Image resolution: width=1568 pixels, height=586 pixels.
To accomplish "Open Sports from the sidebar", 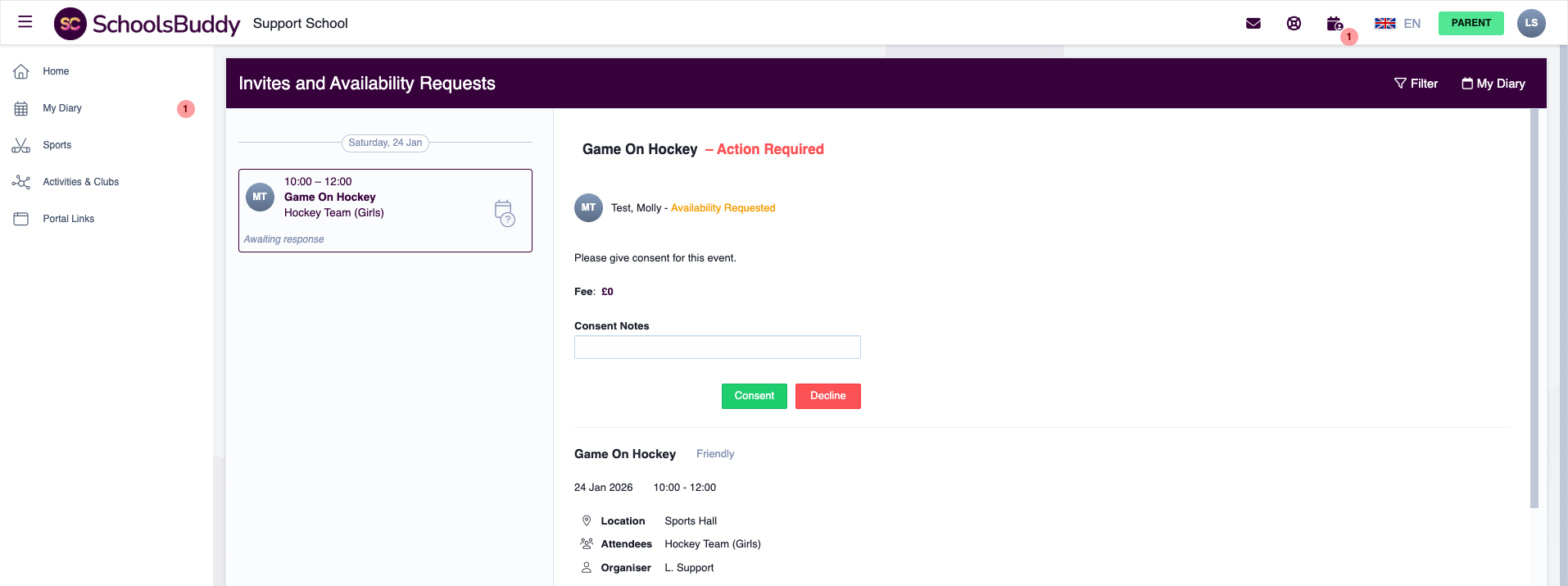I will [x=57, y=145].
